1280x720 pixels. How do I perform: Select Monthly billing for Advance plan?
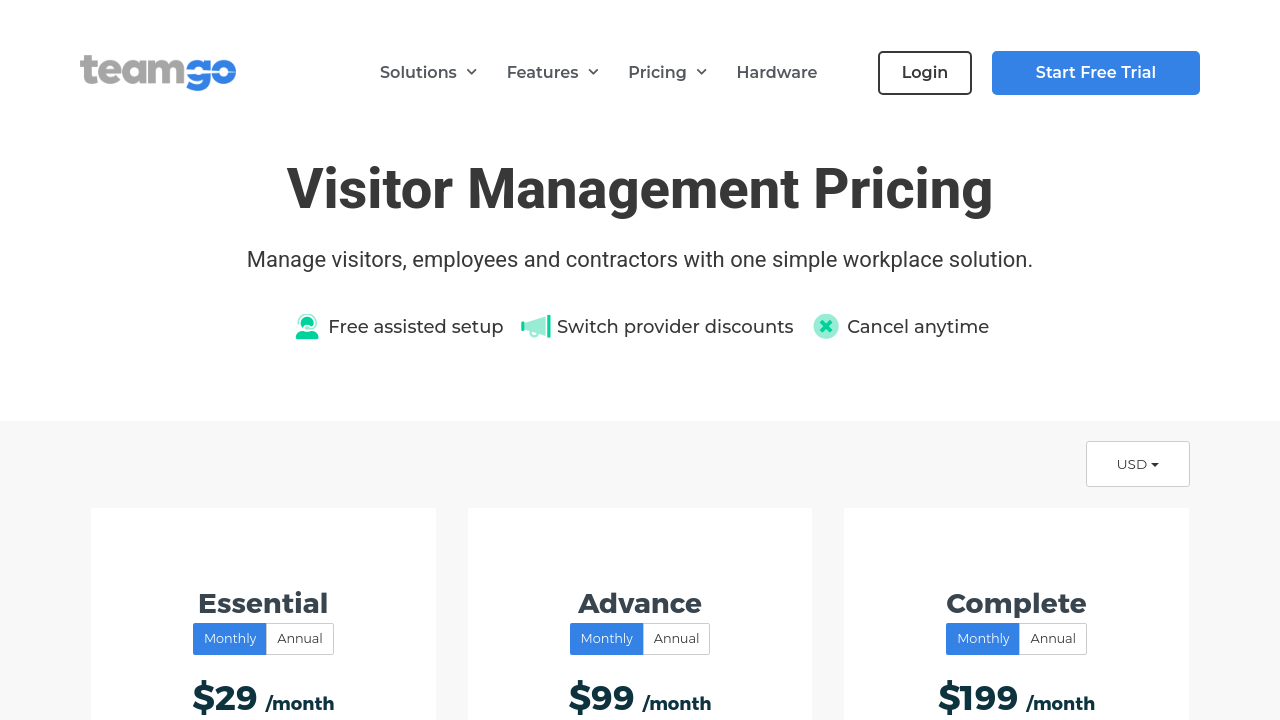tap(606, 639)
